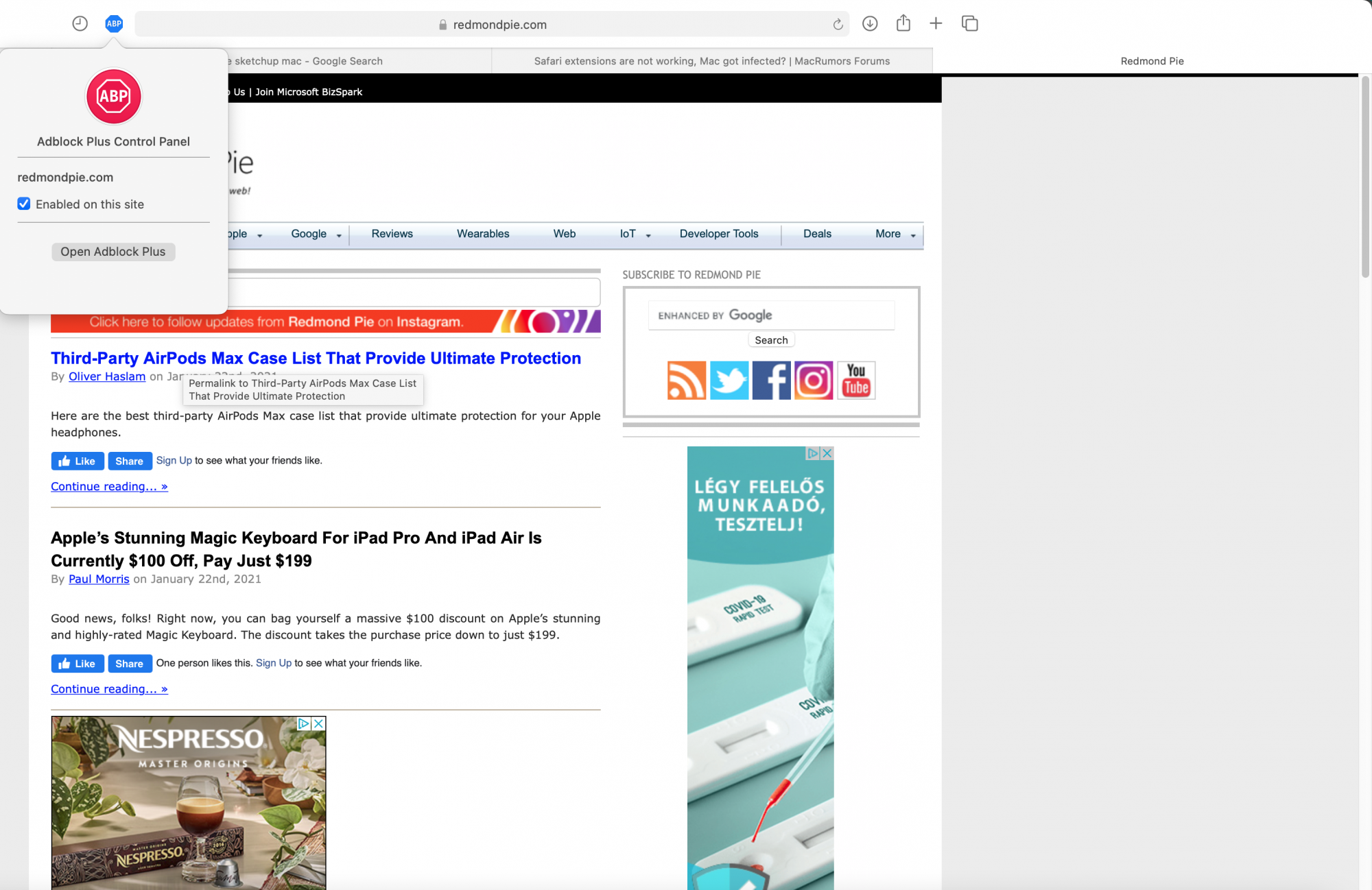Click the Share icon in the Safari toolbar
This screenshot has width=1372, height=890.
[x=903, y=24]
